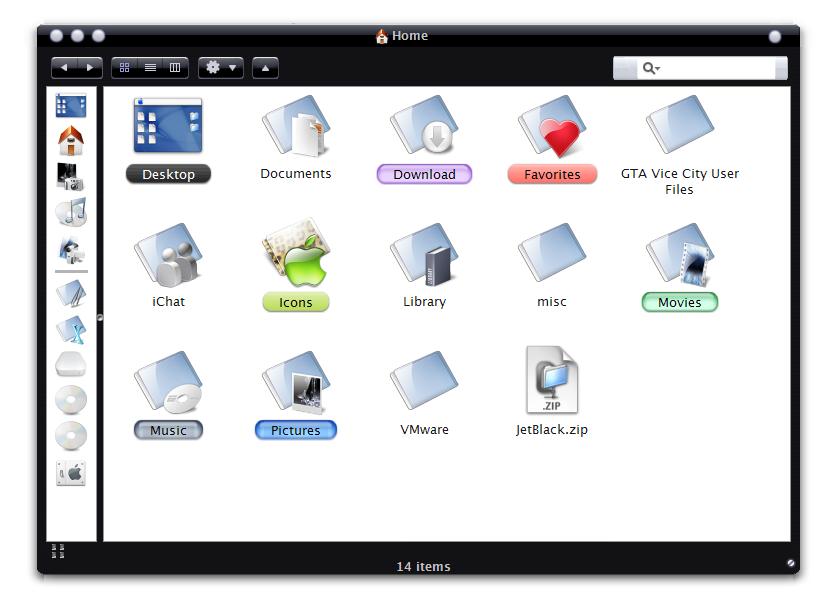Click the Desktop shortcut at sidebar top
Image resolution: width=829 pixels, height=601 pixels.
pos(71,106)
